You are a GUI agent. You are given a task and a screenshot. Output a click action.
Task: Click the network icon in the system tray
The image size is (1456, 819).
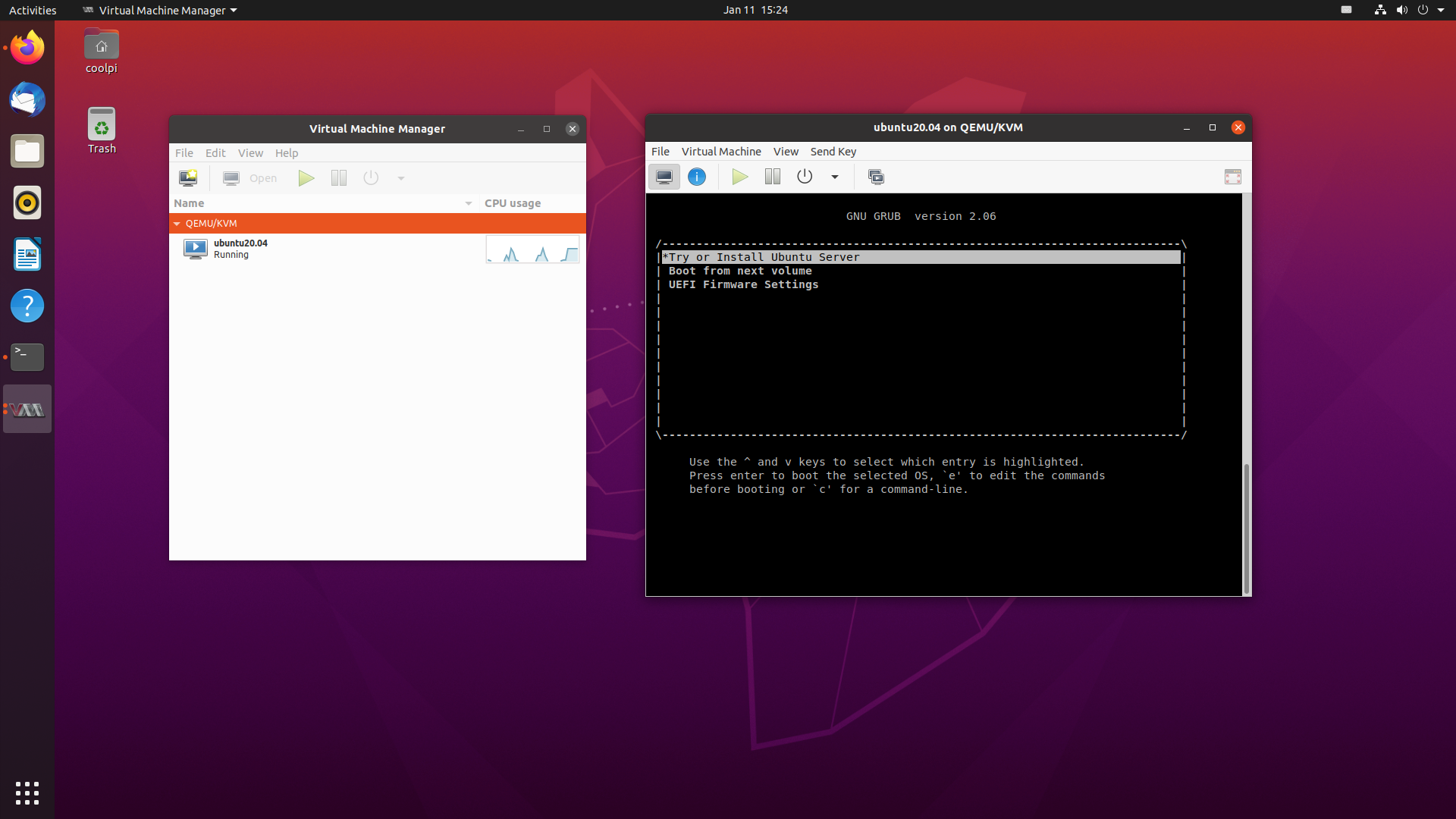(x=1380, y=10)
